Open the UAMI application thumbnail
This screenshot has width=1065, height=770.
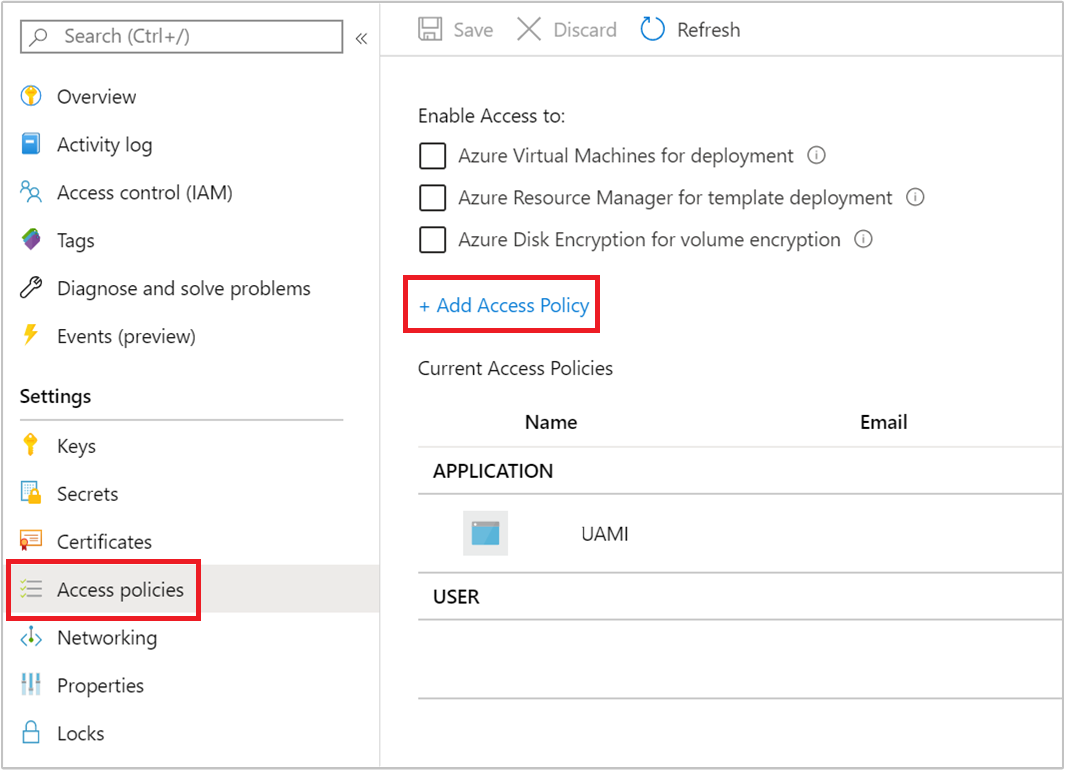(486, 533)
